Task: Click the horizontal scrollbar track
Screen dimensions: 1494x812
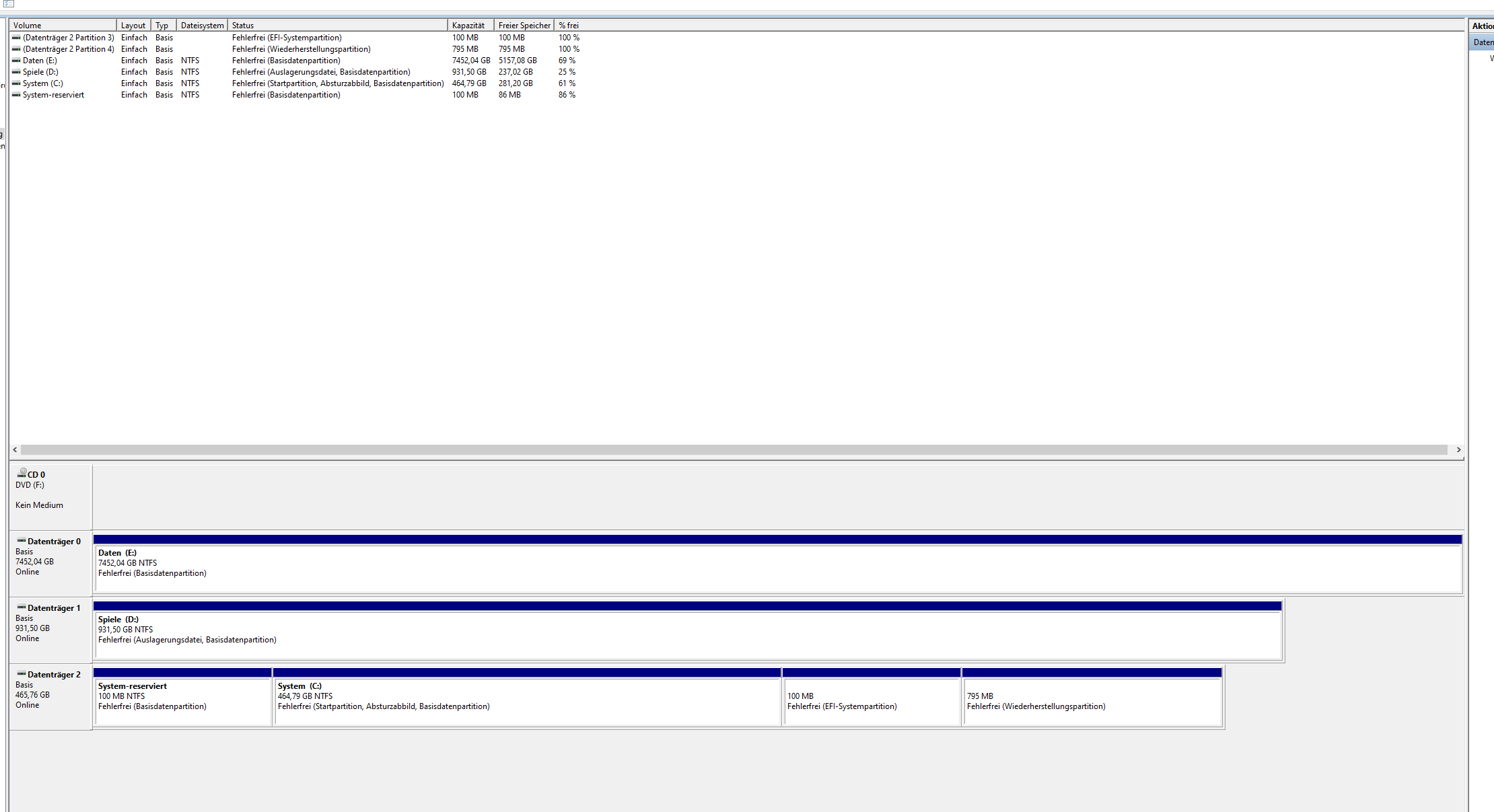Action: pyautogui.click(x=734, y=449)
